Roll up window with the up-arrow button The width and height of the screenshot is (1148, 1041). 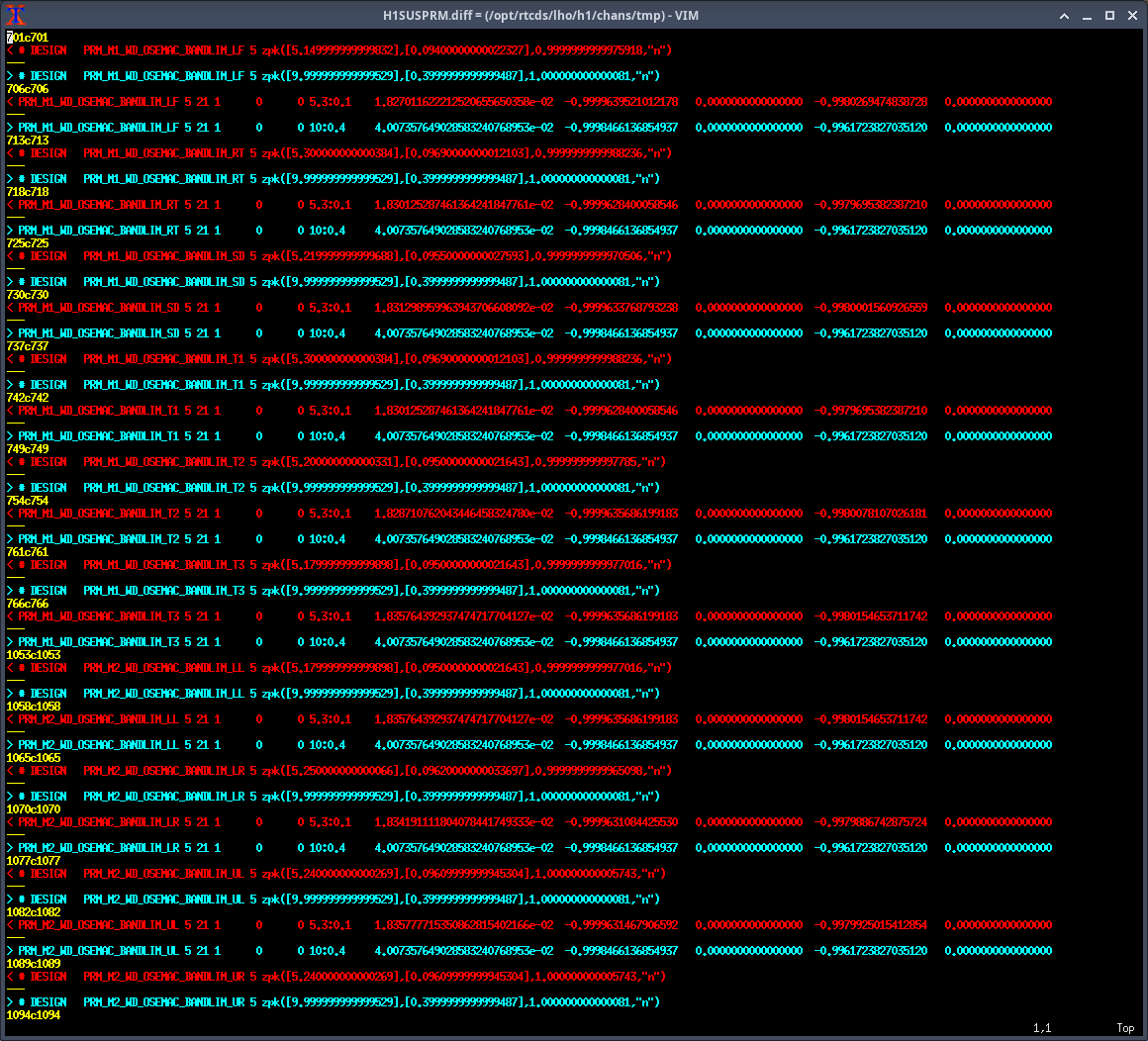pos(1065,16)
